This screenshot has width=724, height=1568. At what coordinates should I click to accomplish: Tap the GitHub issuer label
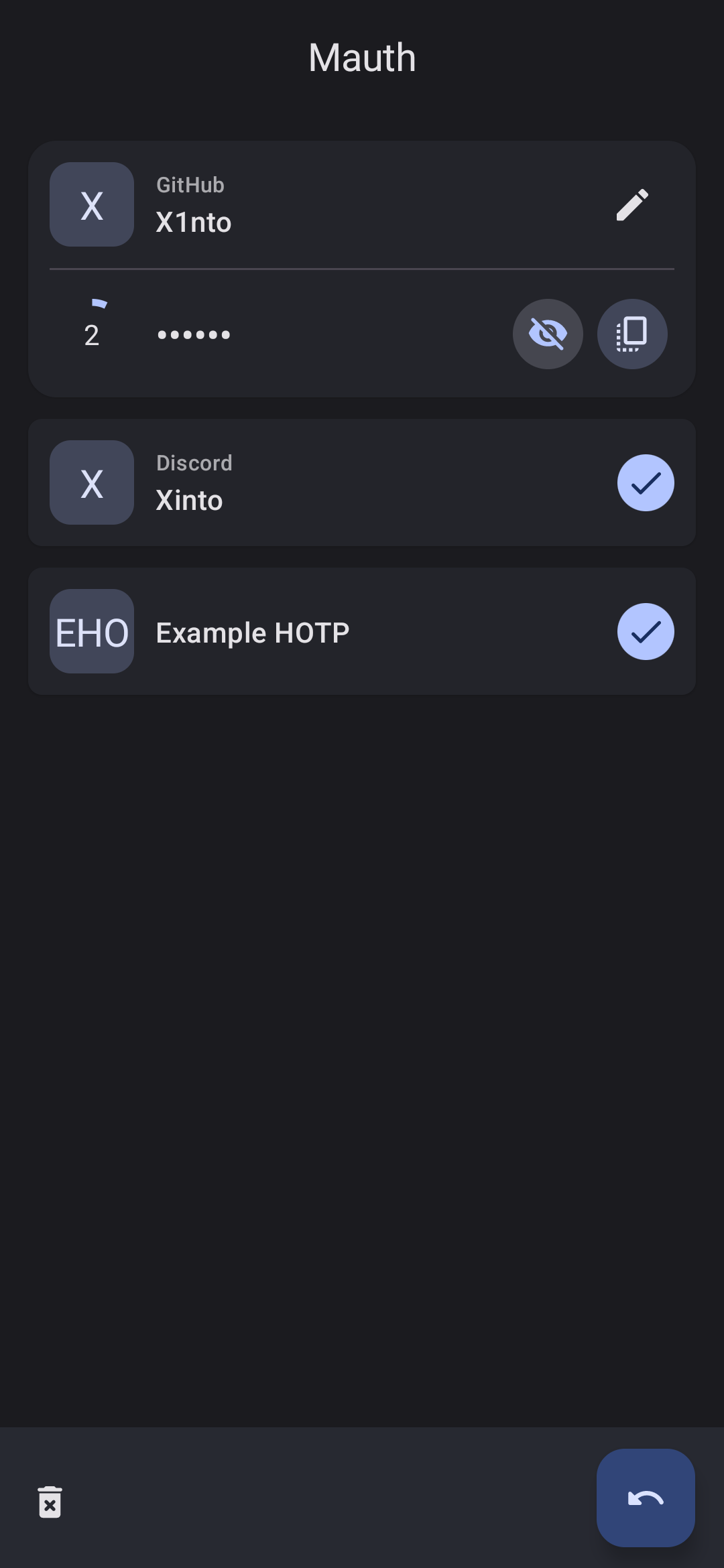[x=190, y=185]
